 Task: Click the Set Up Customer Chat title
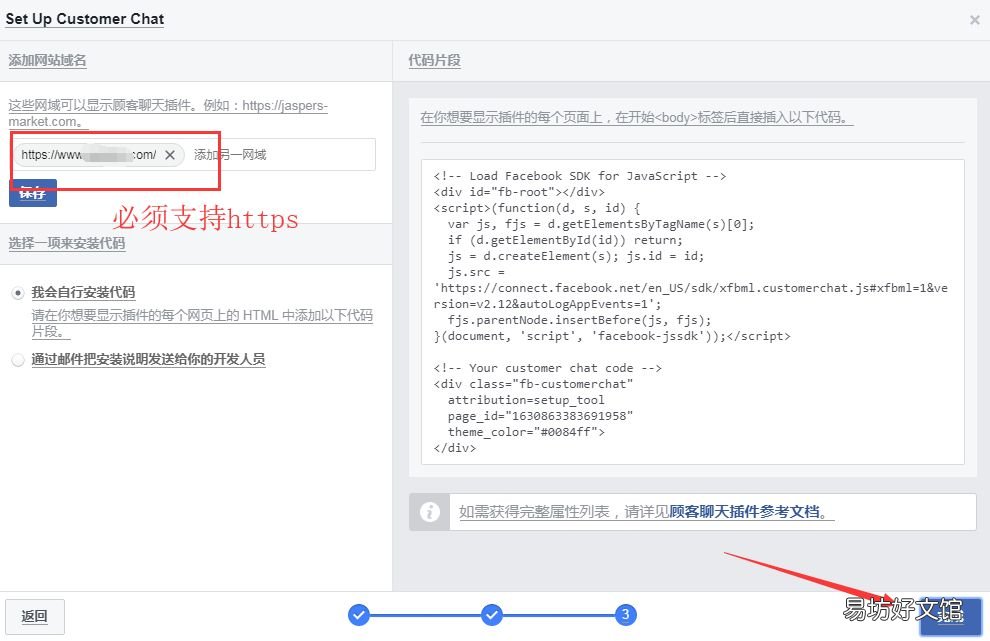coord(85,19)
